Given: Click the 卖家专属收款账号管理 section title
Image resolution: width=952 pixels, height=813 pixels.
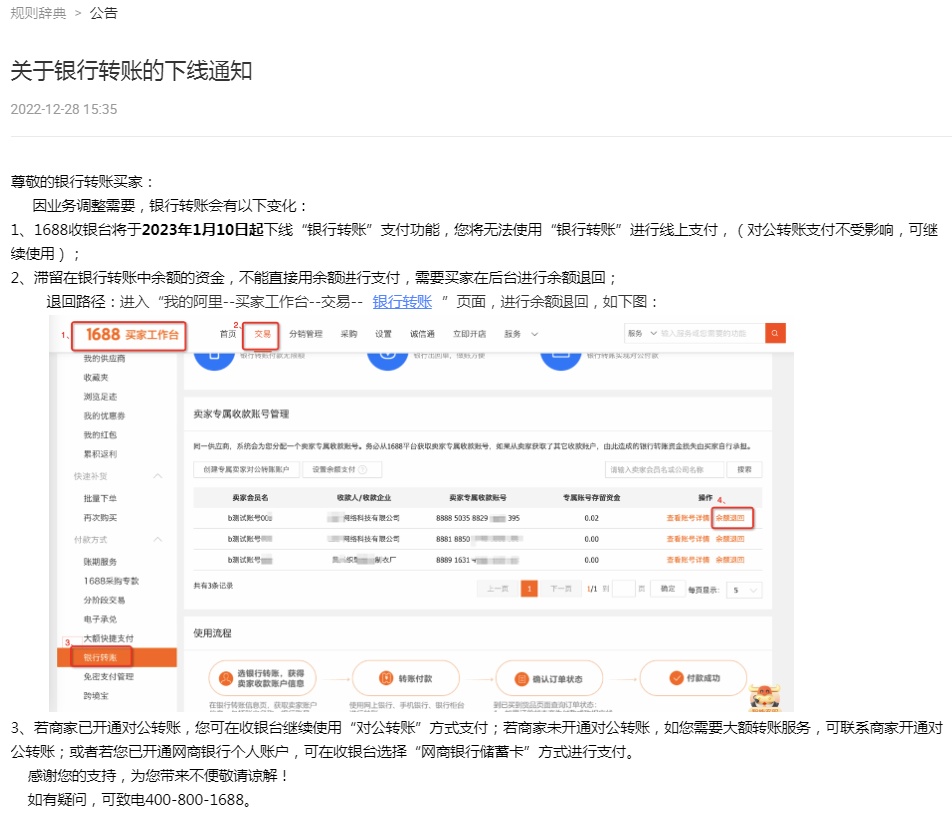Looking at the screenshot, I should (x=241, y=413).
